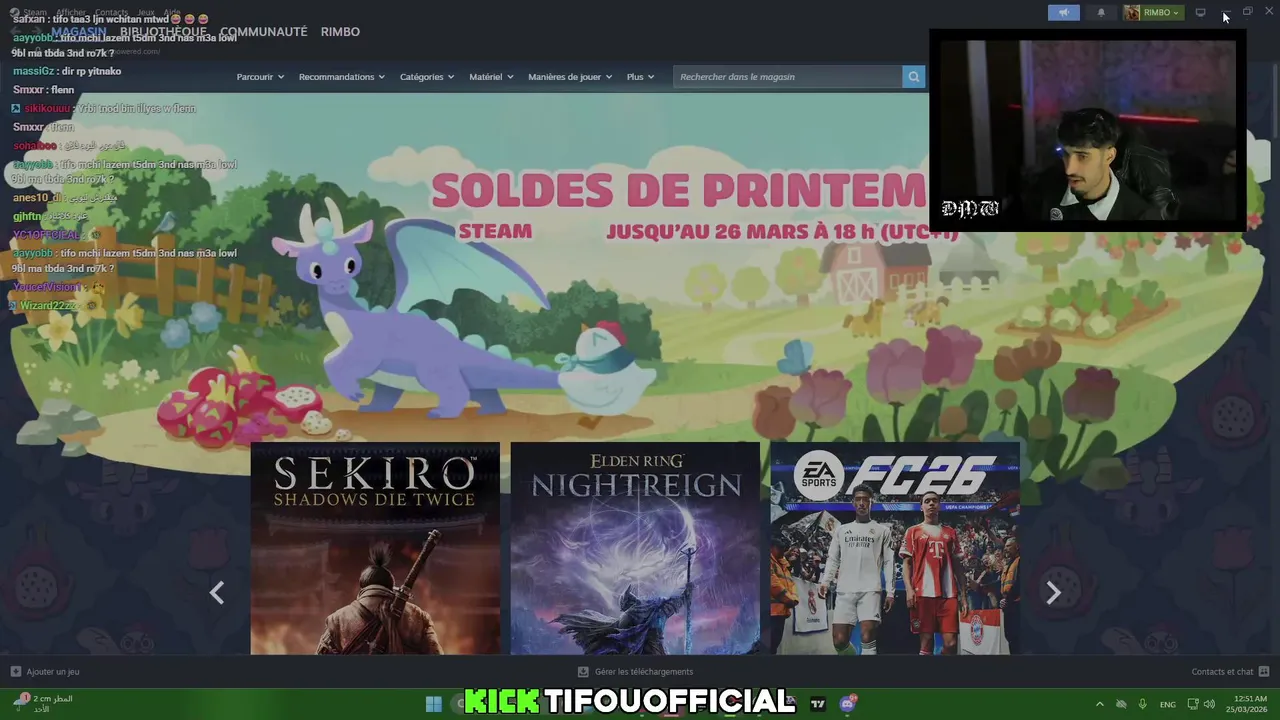Open the Afficher menu
This screenshot has height=720, width=1280.
[x=71, y=12]
